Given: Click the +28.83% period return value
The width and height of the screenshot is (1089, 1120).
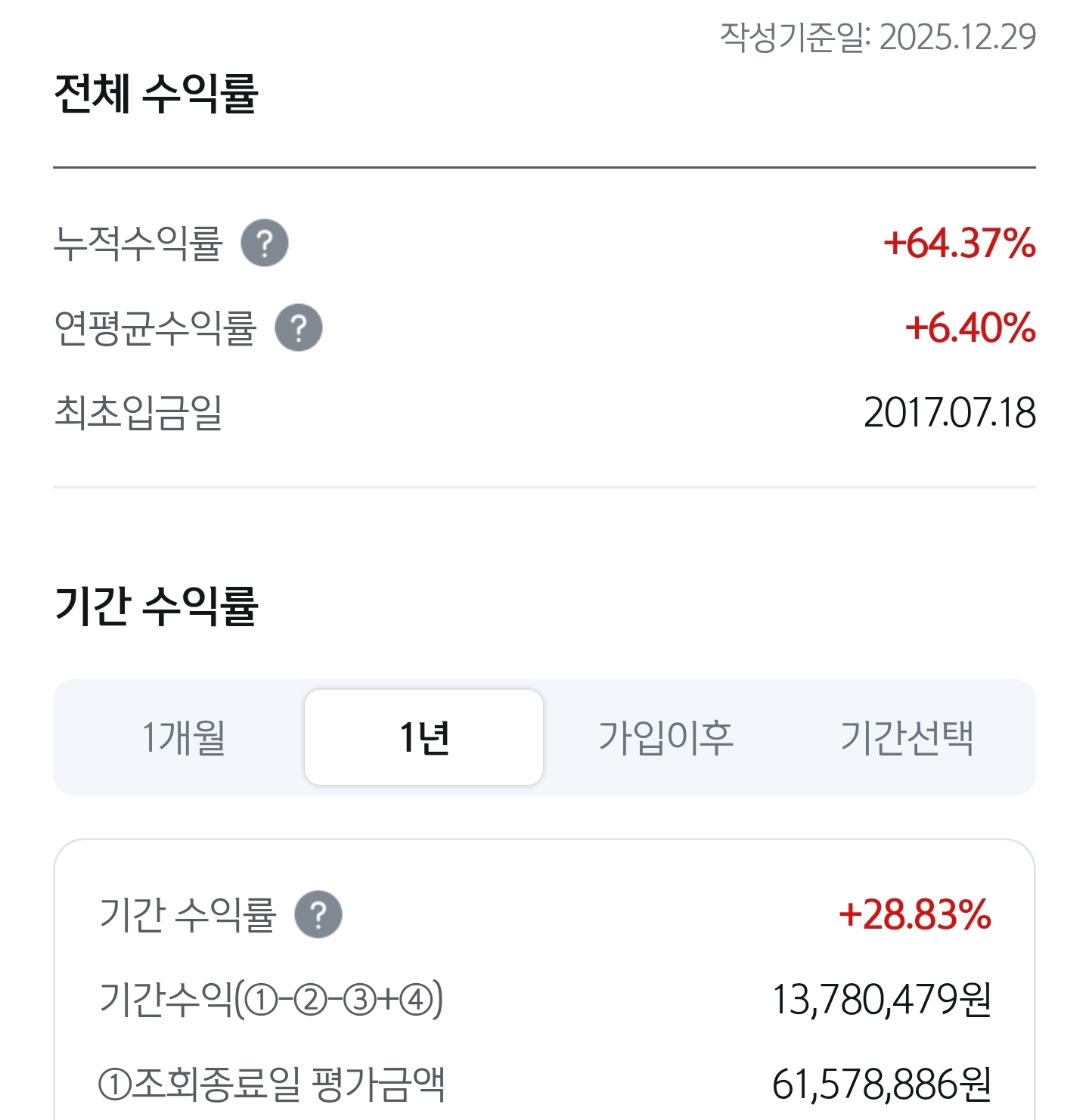Looking at the screenshot, I should tap(915, 915).
